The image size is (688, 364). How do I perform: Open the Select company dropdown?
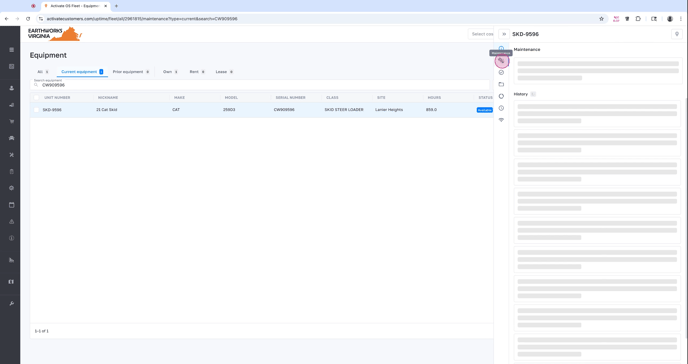pyautogui.click(x=481, y=34)
